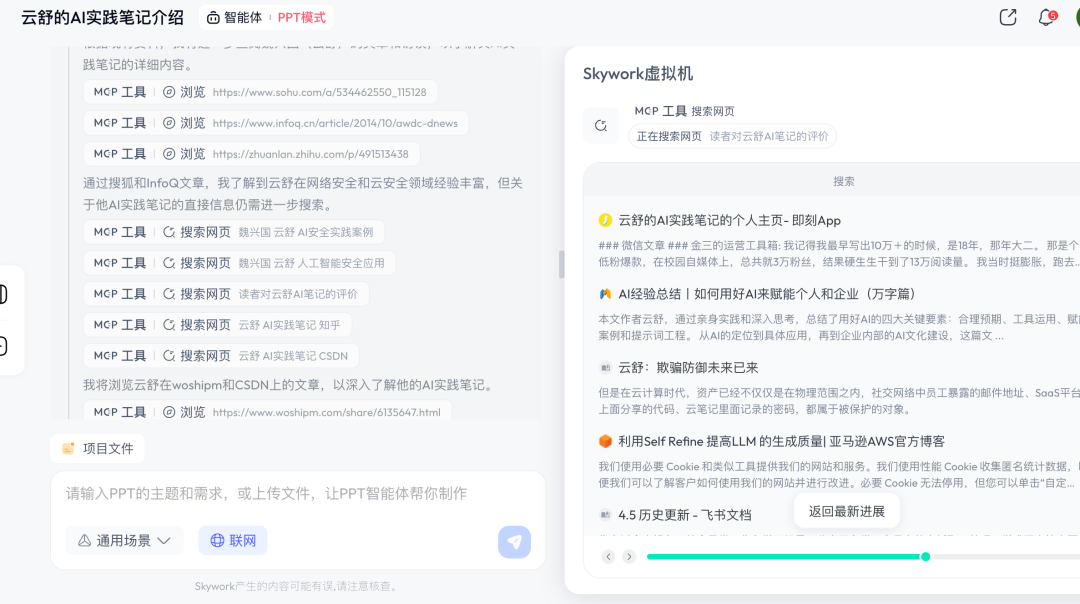Screen dimensions: 1080x604
Task: Focus the PPT topic input box
Action: 298,493
